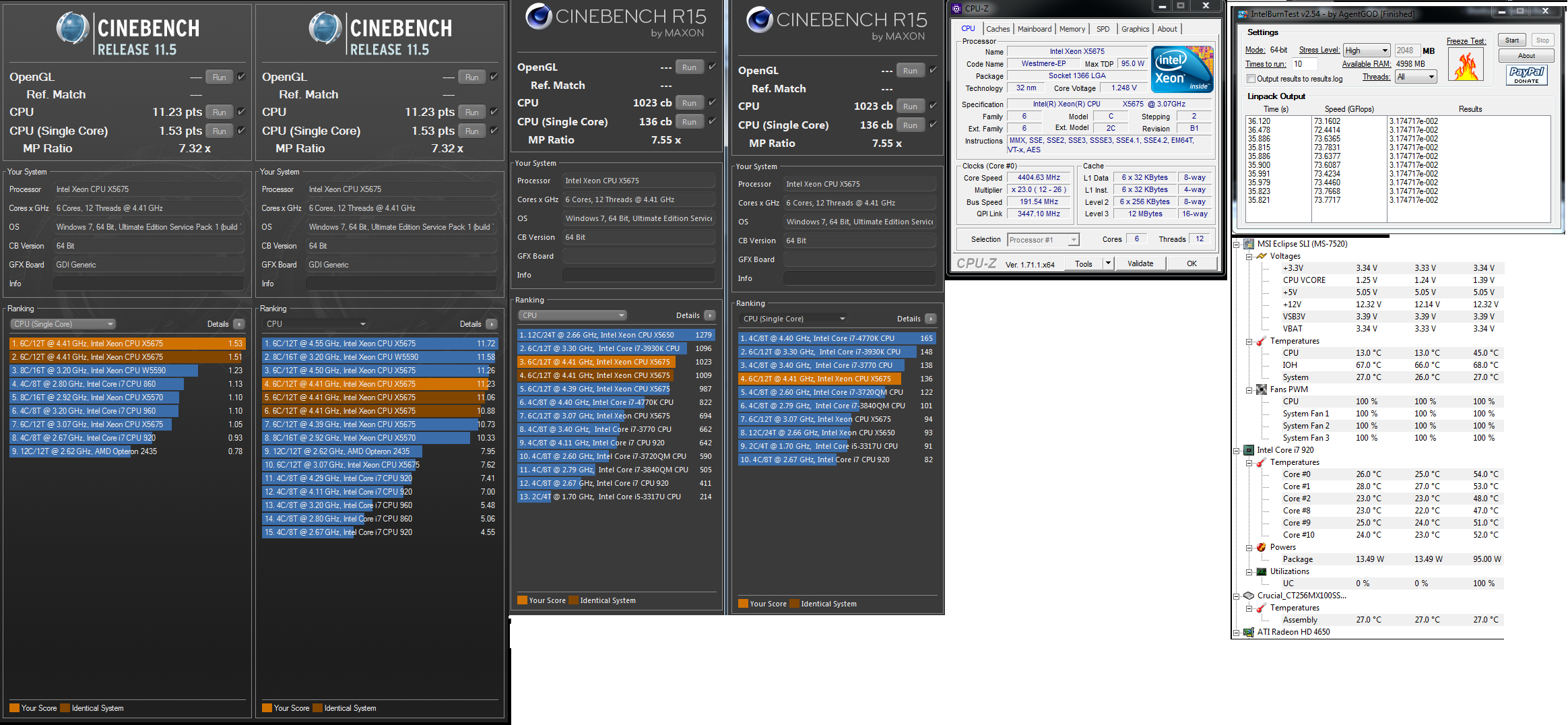
Task: Switch to the About tab in CPU-Z
Action: click(x=1167, y=29)
